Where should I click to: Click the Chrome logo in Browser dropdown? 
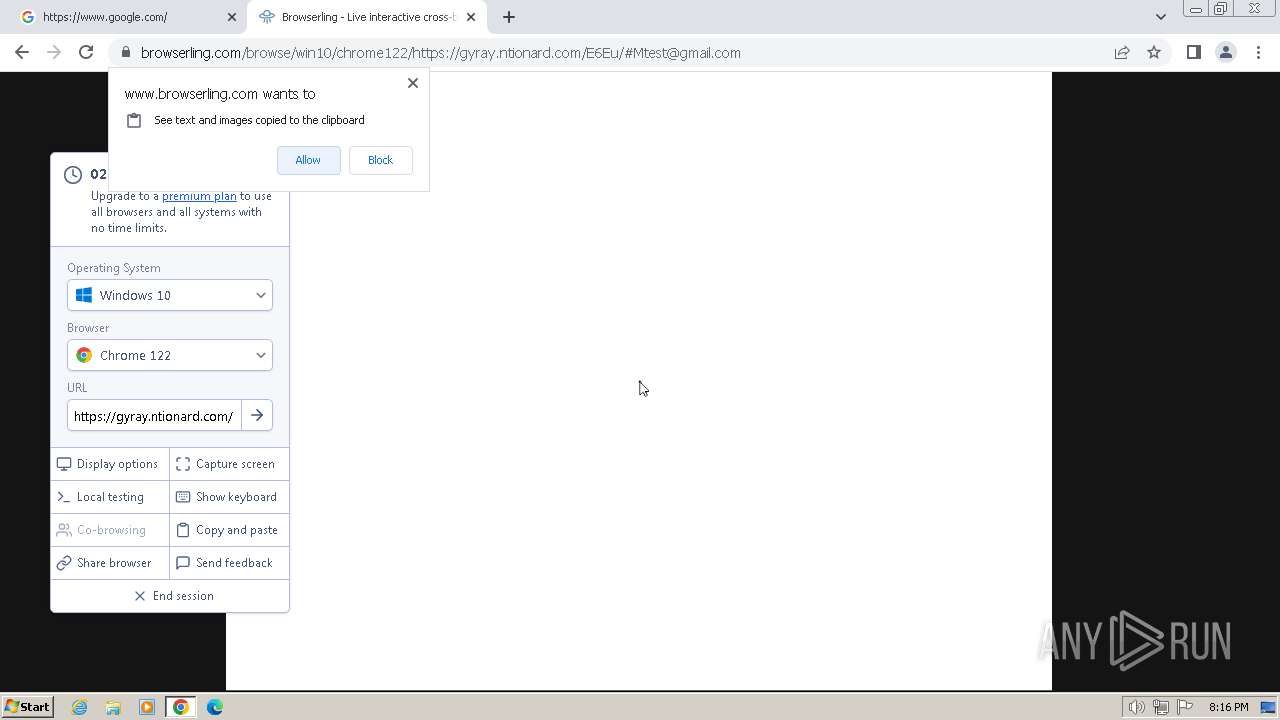click(84, 355)
